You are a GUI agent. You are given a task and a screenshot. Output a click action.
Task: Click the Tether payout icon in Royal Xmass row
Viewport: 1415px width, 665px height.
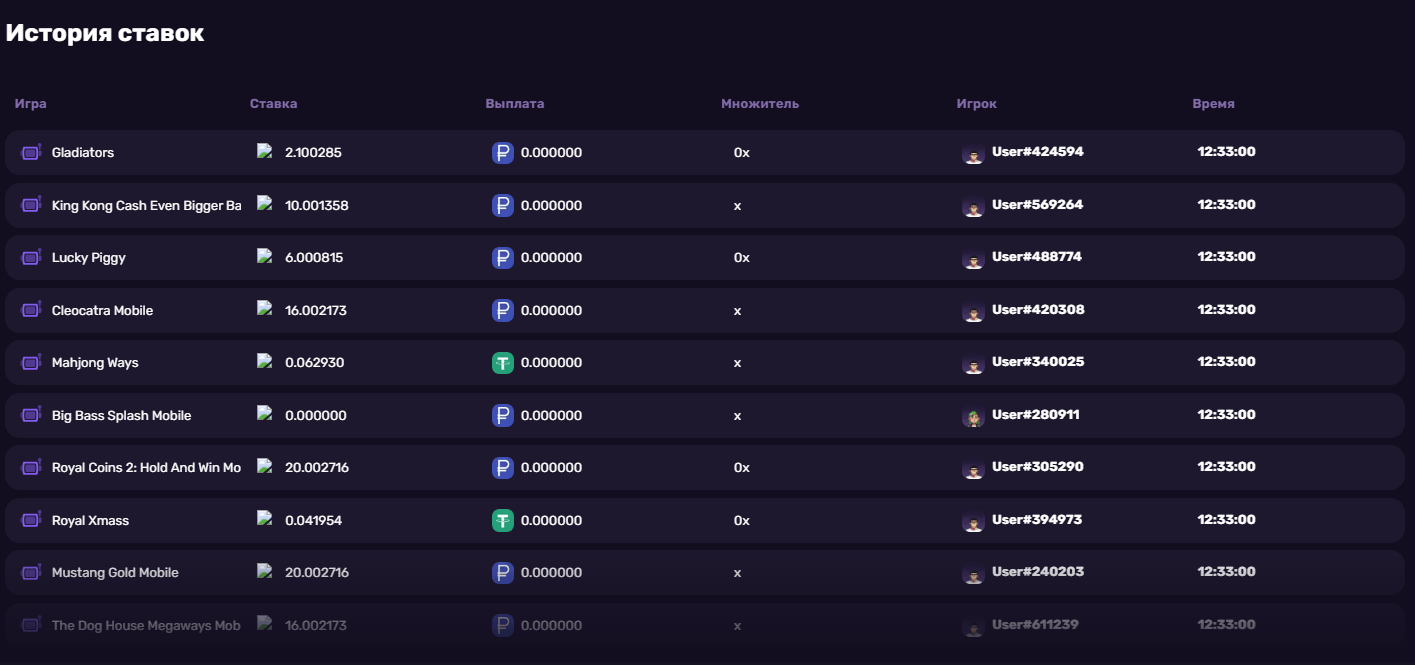click(x=503, y=520)
